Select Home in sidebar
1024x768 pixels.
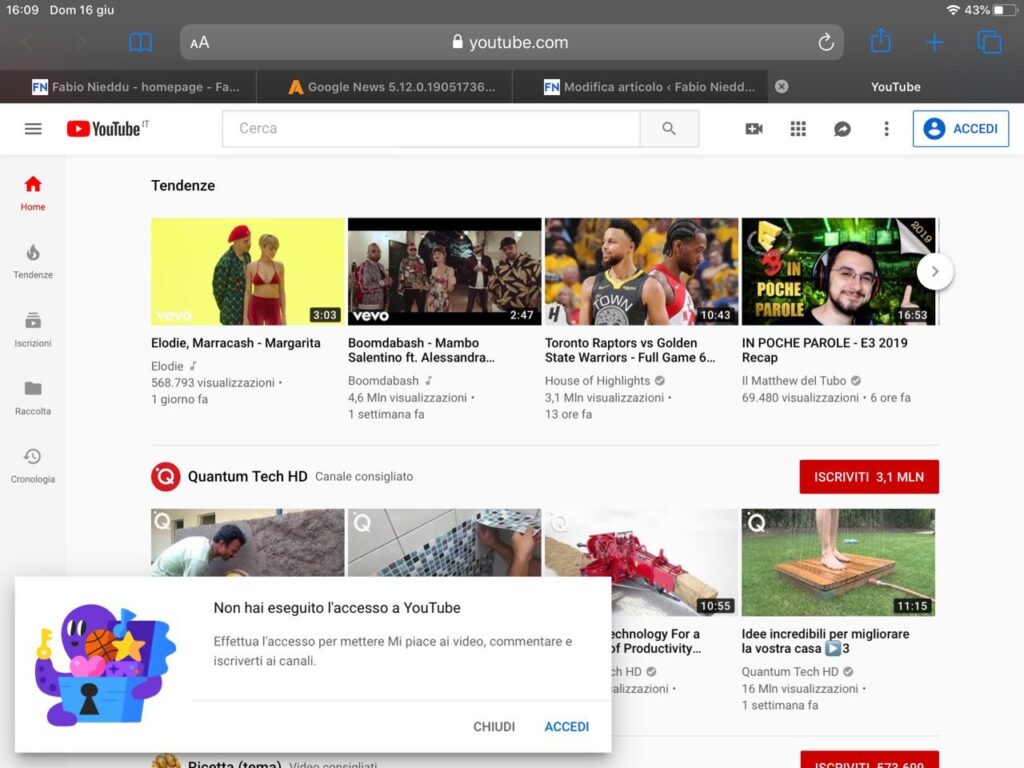tap(33, 193)
